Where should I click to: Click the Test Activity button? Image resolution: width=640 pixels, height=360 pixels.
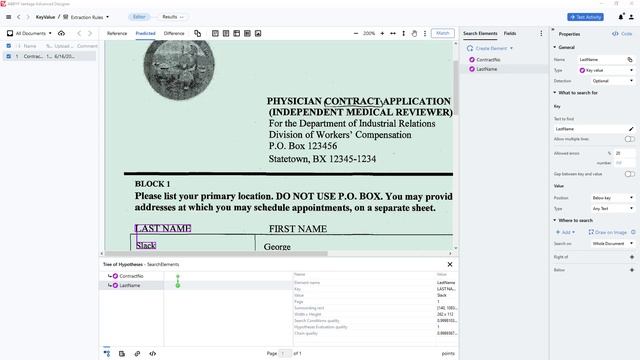pos(585,17)
